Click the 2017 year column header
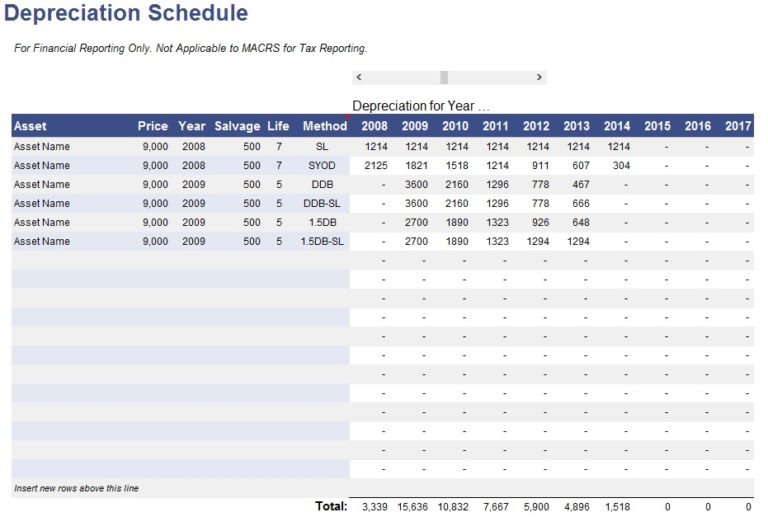Screen dimensions: 768x531 point(738,126)
